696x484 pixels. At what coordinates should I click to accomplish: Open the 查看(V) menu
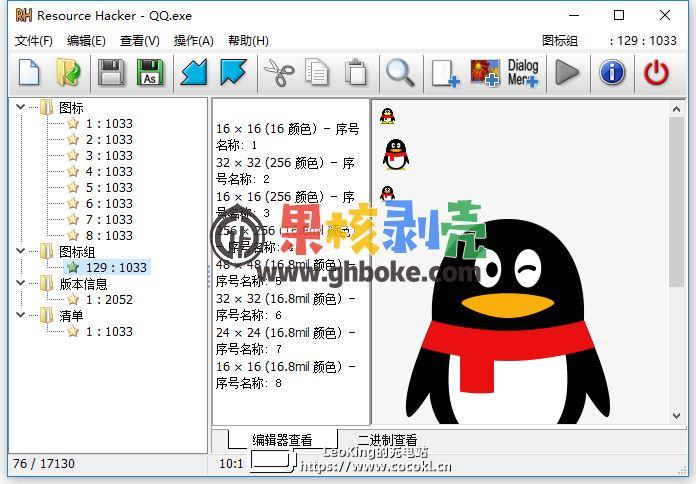[139, 41]
